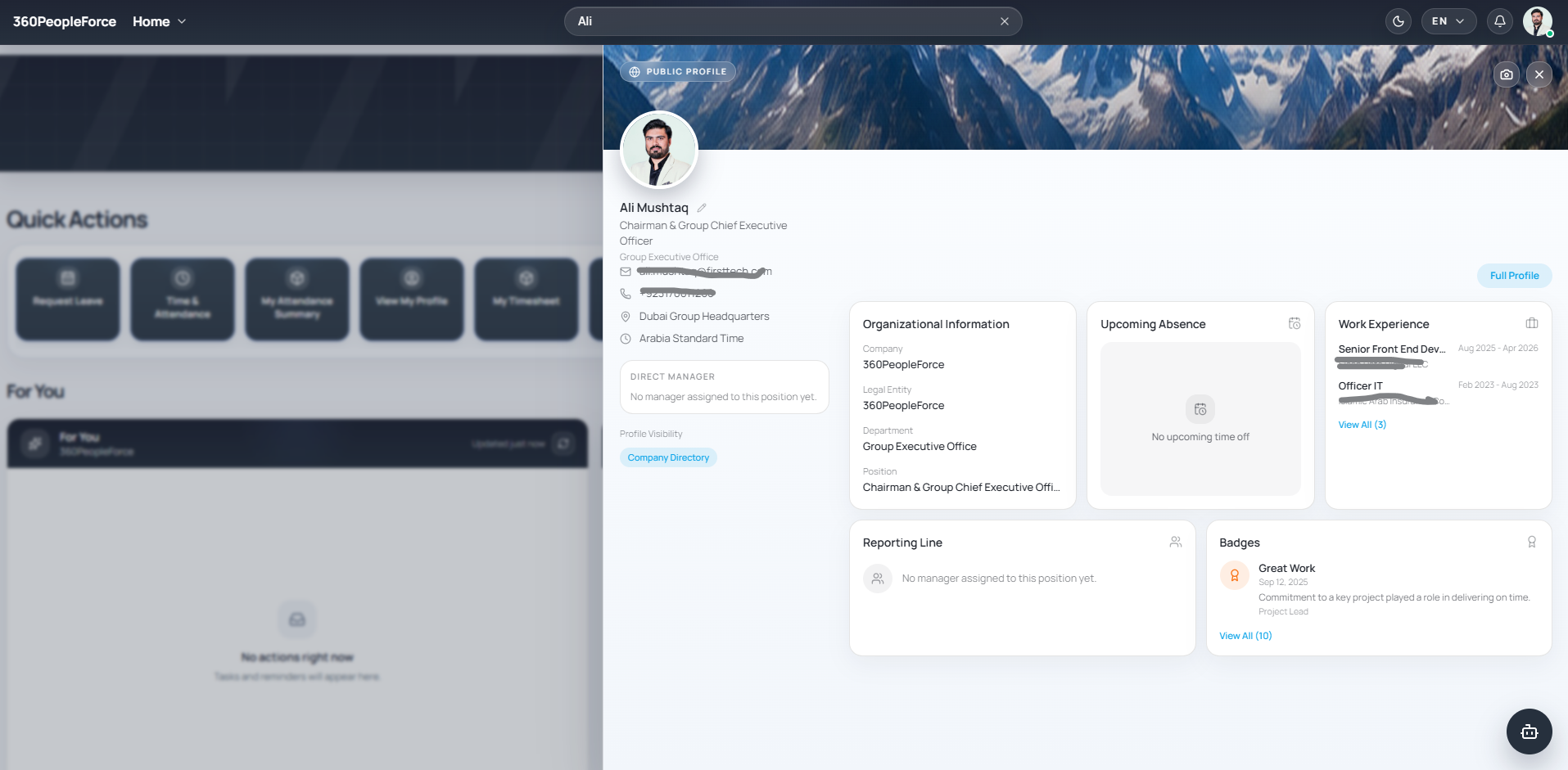
Task: Open View My Profile quick action
Action: [412, 299]
